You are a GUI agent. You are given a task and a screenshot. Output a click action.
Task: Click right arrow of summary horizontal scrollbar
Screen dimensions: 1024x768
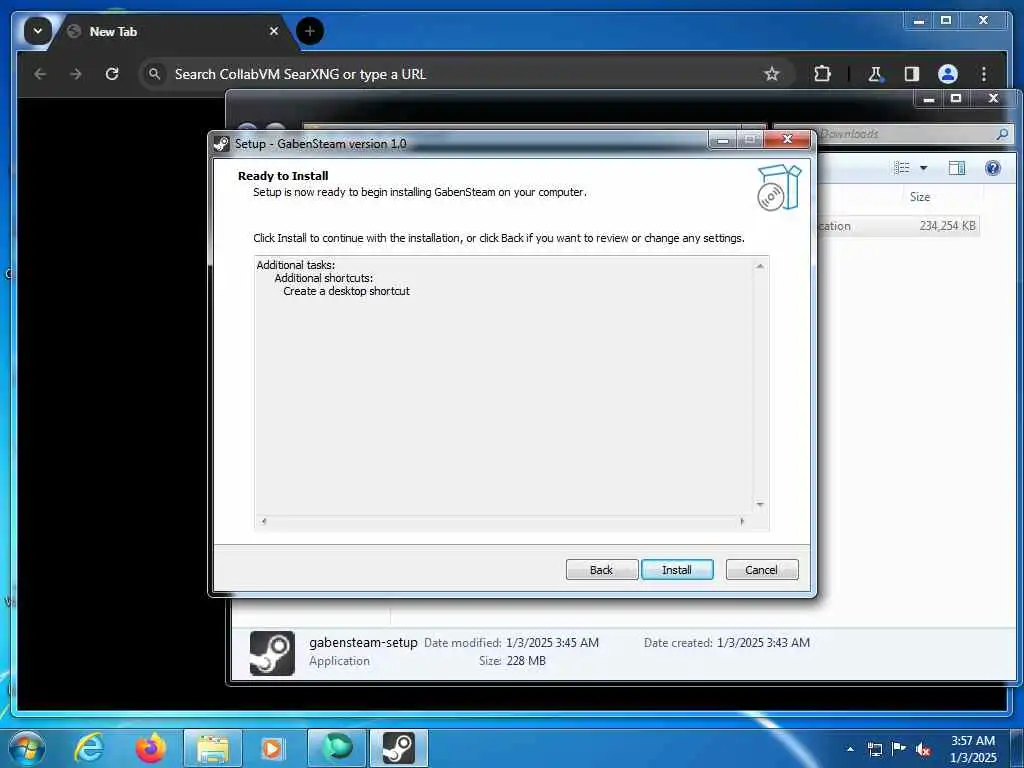[x=742, y=521]
